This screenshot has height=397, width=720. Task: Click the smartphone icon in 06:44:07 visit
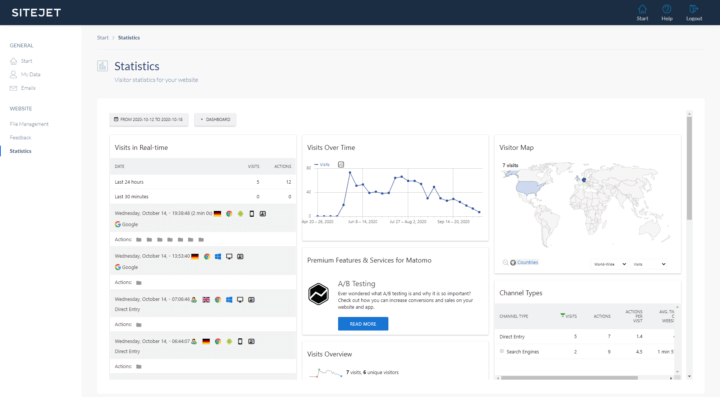coord(240,341)
